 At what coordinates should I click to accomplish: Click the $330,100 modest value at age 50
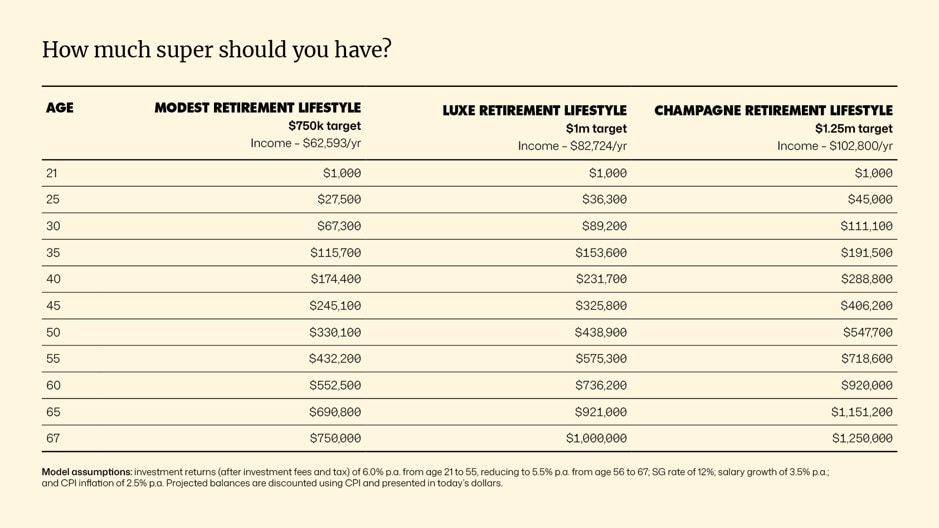[x=335, y=332]
